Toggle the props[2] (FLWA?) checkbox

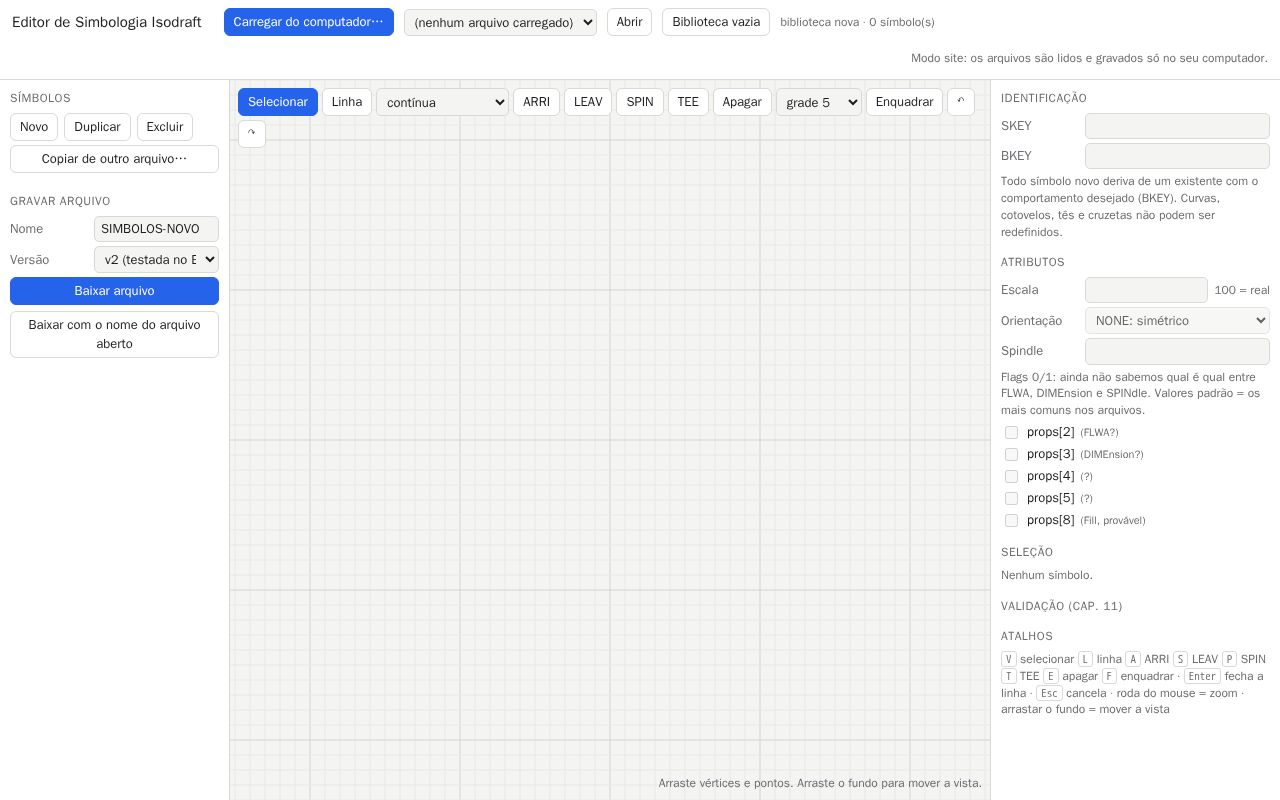tap(1011, 433)
